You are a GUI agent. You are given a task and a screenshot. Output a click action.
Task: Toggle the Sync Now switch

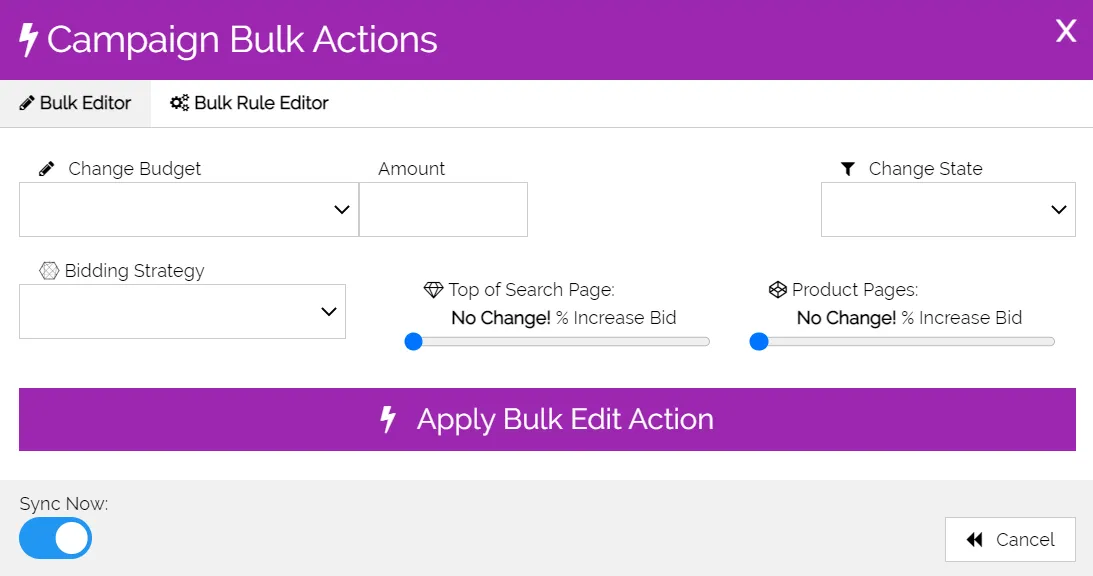point(55,538)
